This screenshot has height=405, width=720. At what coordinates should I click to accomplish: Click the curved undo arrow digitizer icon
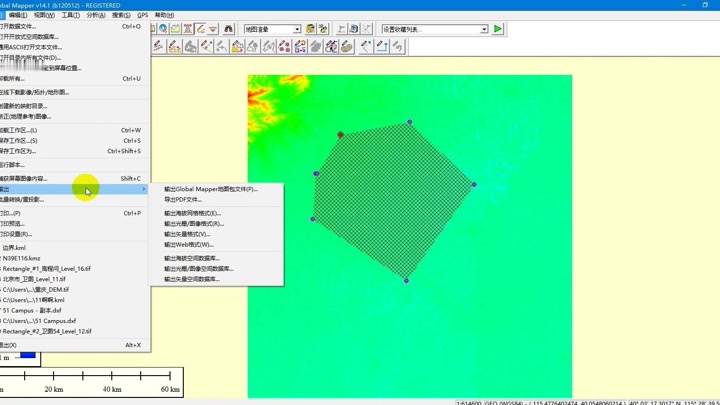[x=398, y=46]
